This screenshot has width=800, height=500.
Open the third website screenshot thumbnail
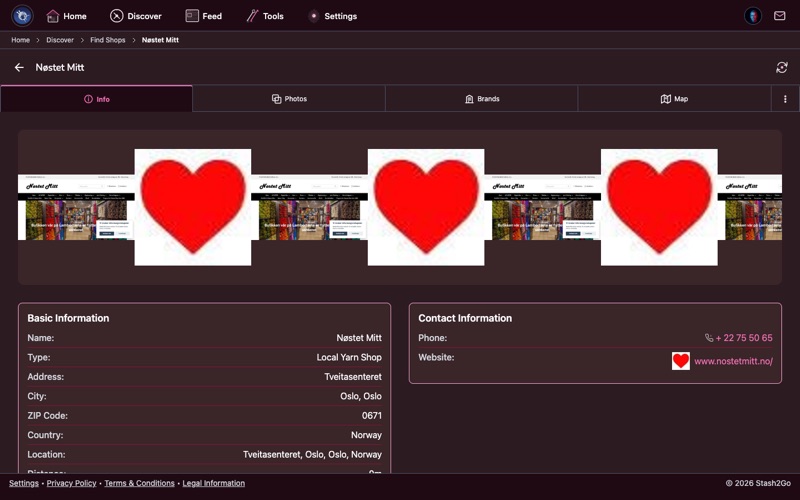tap(542, 207)
